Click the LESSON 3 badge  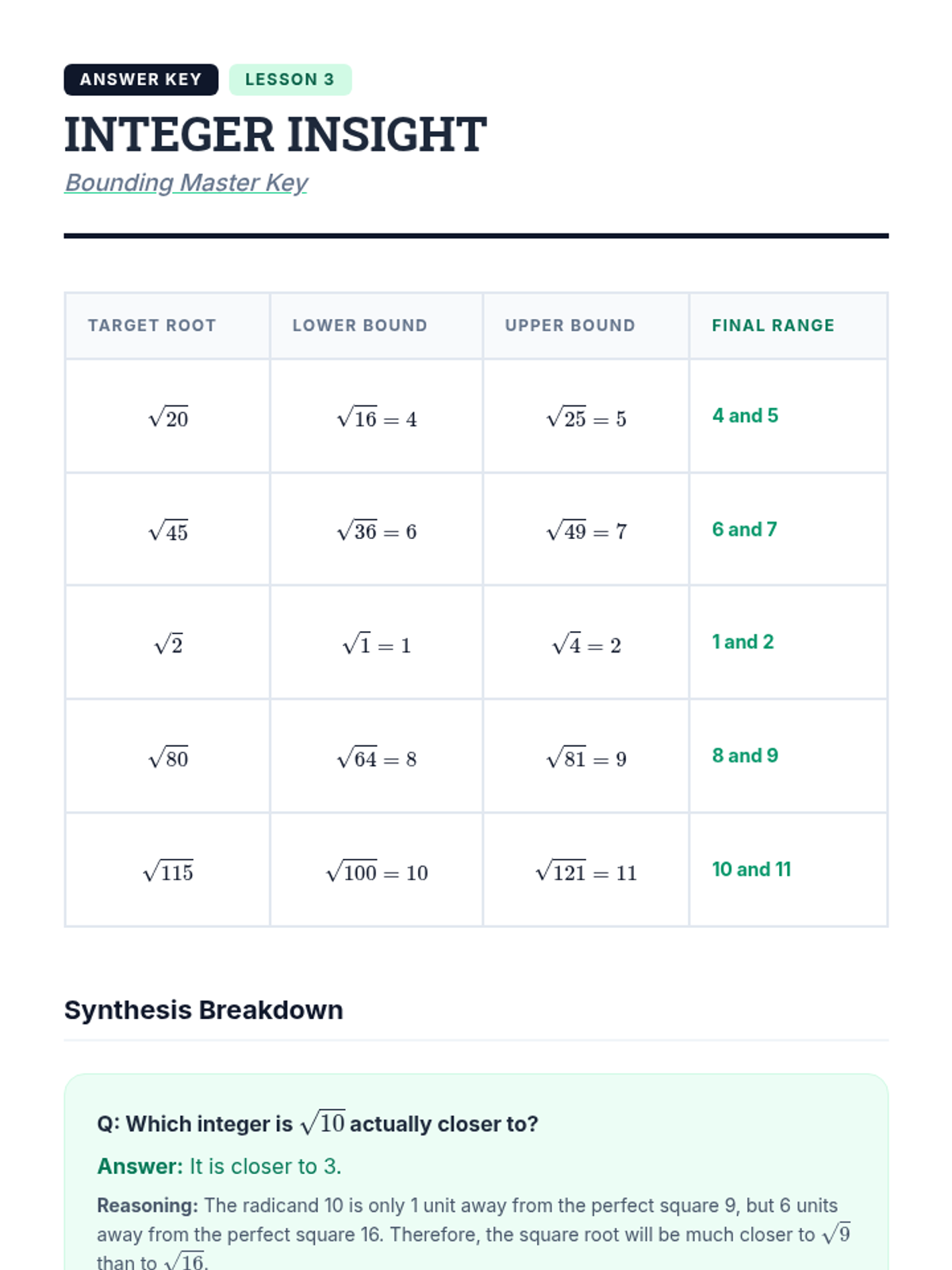pyautogui.click(x=290, y=79)
